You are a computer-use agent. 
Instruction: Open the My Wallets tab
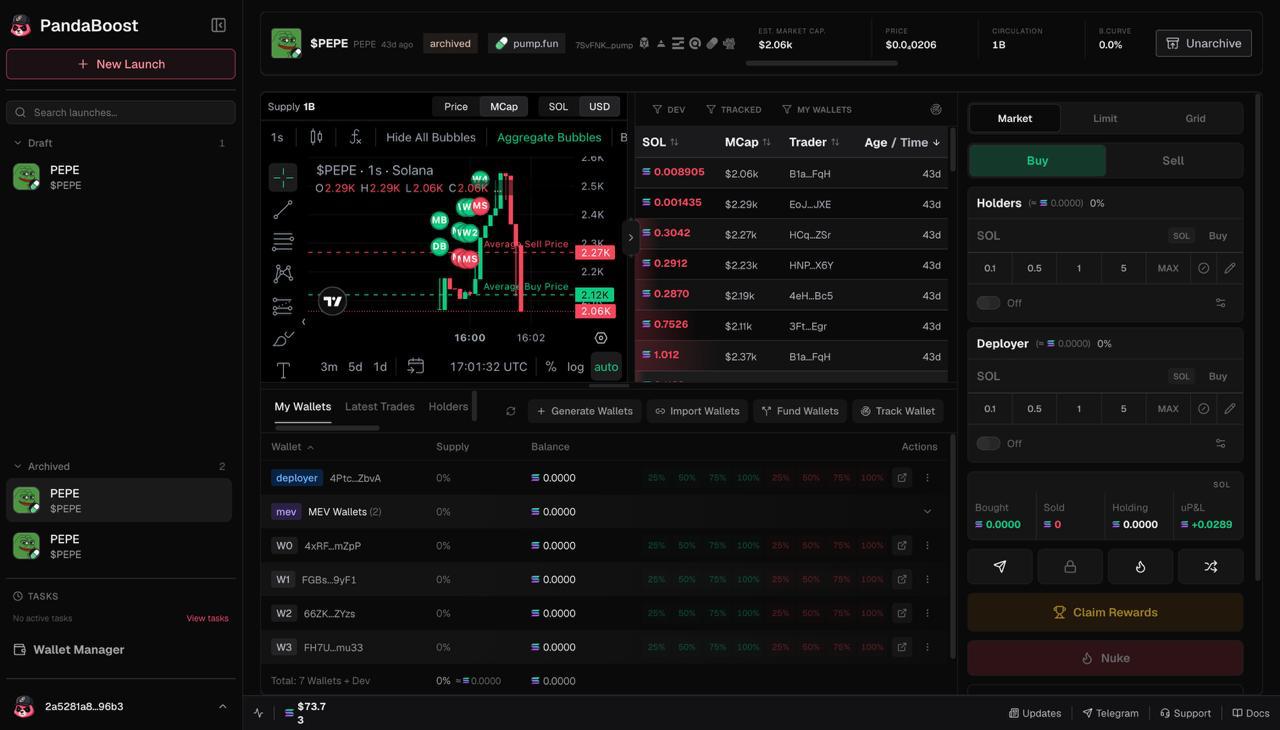point(303,407)
